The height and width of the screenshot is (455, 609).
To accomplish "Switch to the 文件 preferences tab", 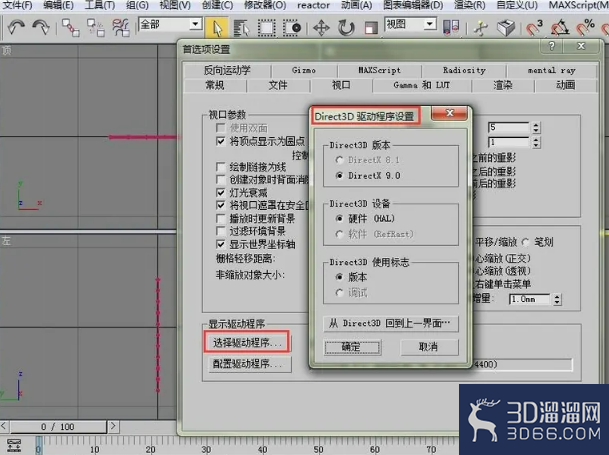I will (278, 85).
